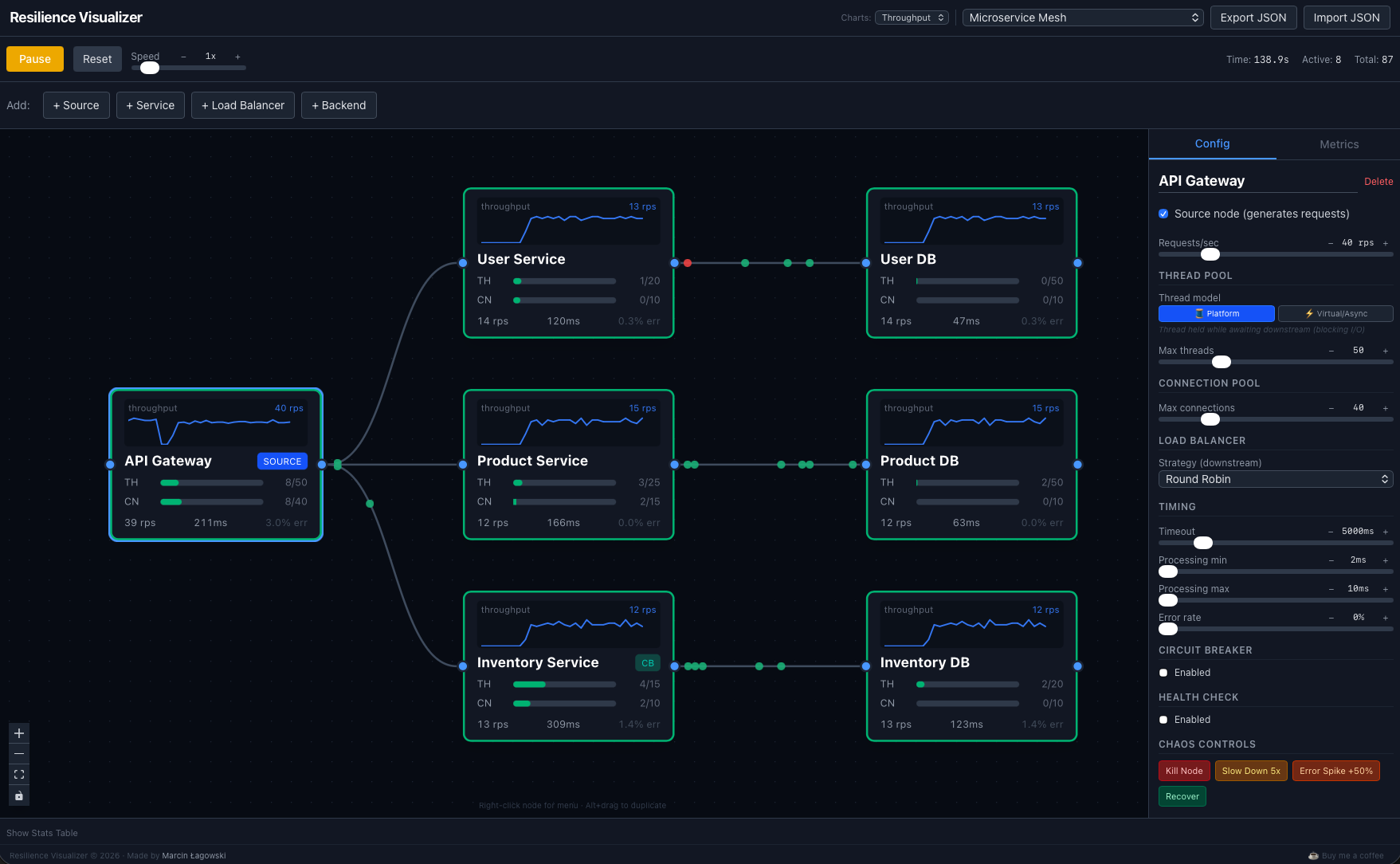
Task: Fit the graph to view
Action: (x=18, y=774)
